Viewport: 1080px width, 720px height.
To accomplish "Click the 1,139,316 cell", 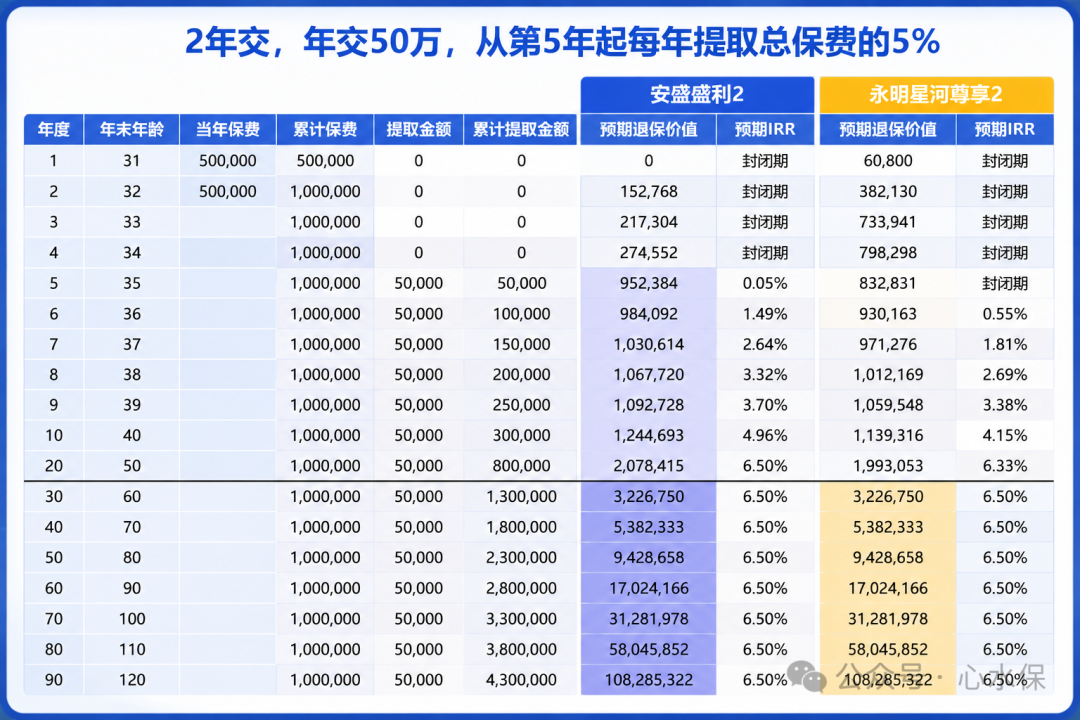I will pyautogui.click(x=888, y=435).
